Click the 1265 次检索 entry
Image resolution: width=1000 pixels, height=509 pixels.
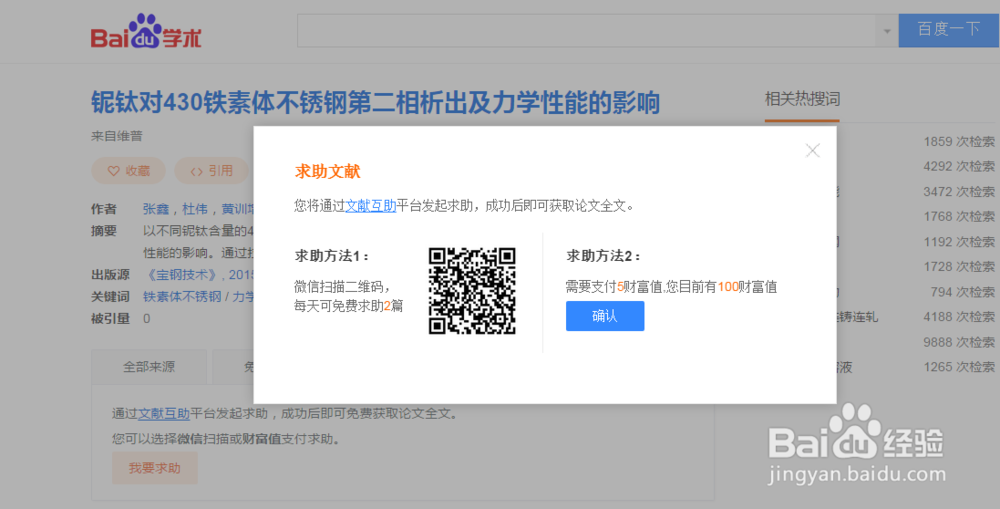click(959, 367)
